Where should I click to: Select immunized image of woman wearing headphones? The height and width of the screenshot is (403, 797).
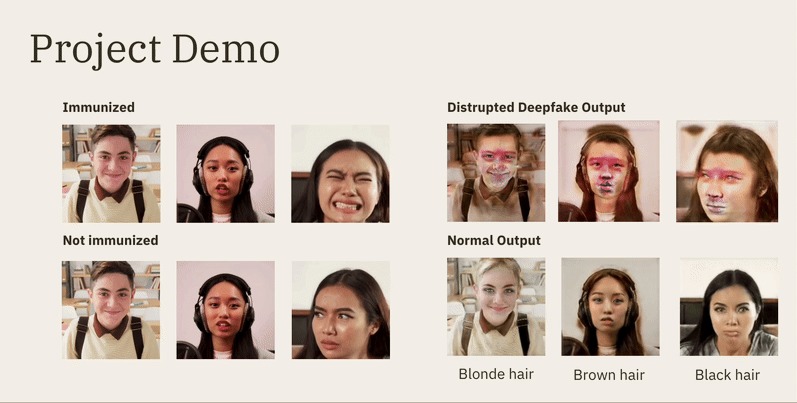click(226, 173)
